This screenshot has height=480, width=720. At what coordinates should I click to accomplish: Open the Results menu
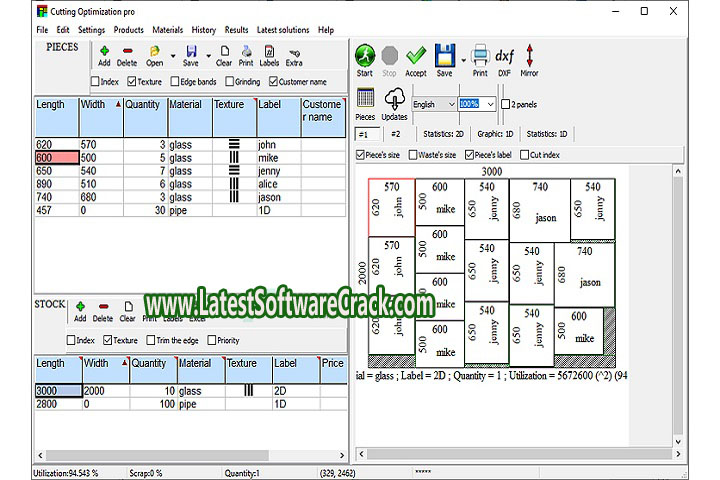236,30
